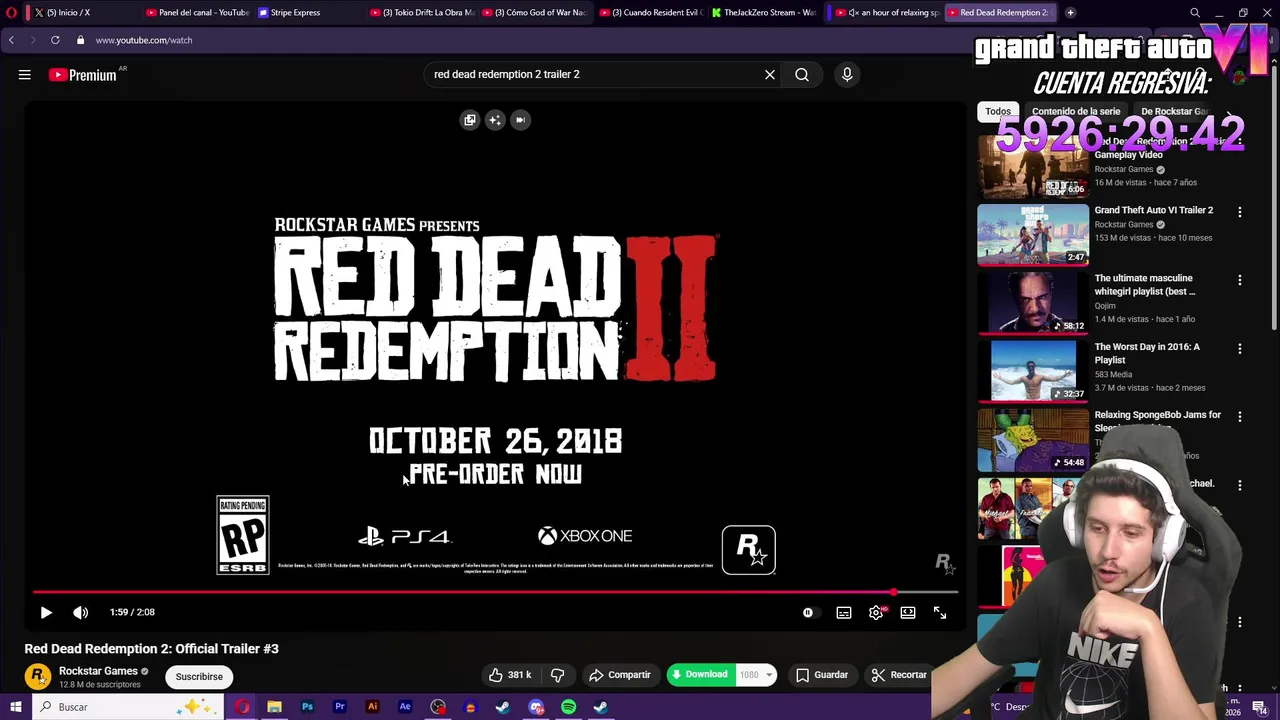Open a new browser tab with plus
The height and width of the screenshot is (720, 1280).
tap(1070, 13)
